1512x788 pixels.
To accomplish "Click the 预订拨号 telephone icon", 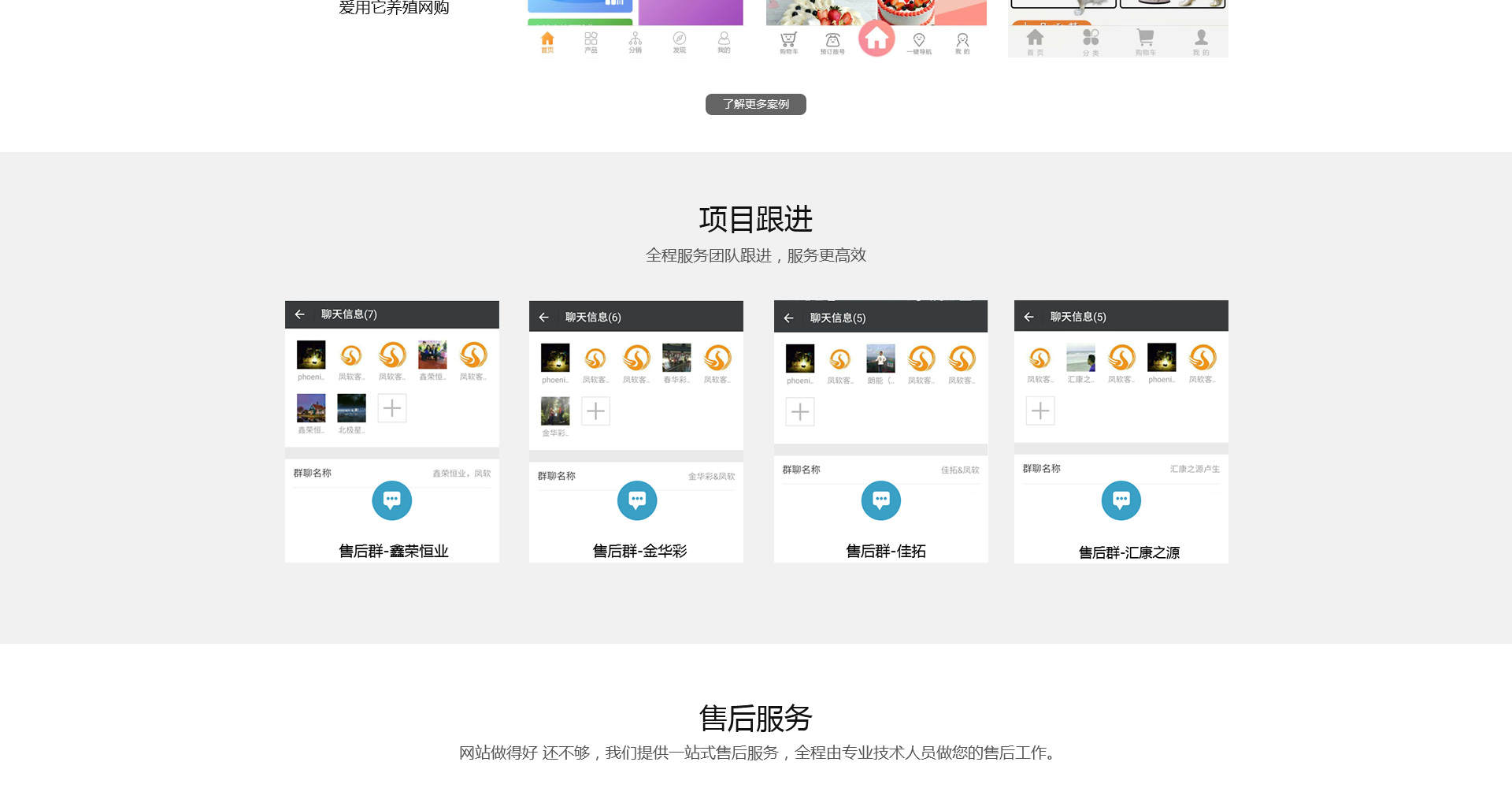I will pos(832,42).
